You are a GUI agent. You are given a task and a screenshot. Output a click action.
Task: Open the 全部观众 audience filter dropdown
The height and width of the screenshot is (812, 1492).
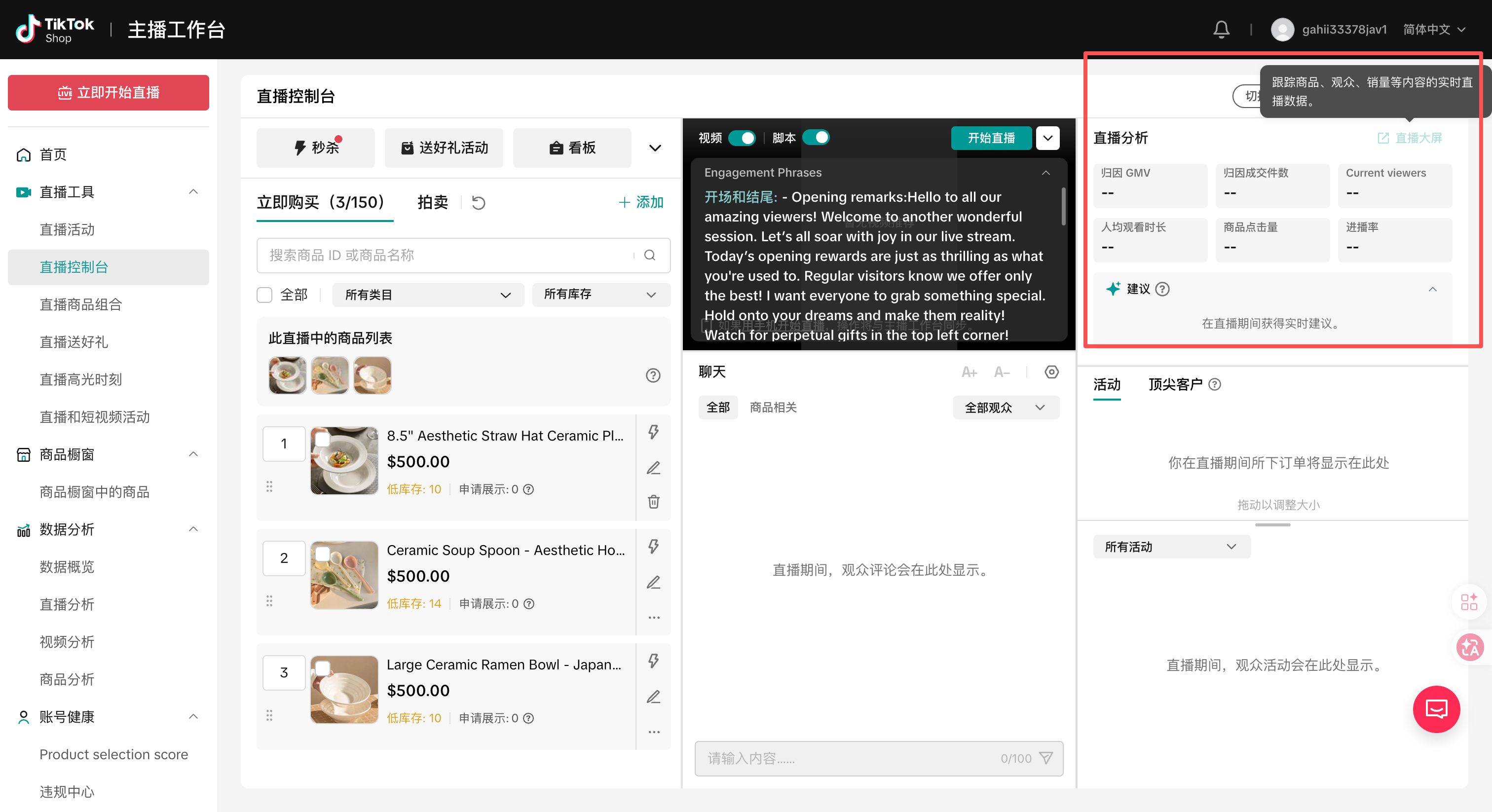point(1006,408)
